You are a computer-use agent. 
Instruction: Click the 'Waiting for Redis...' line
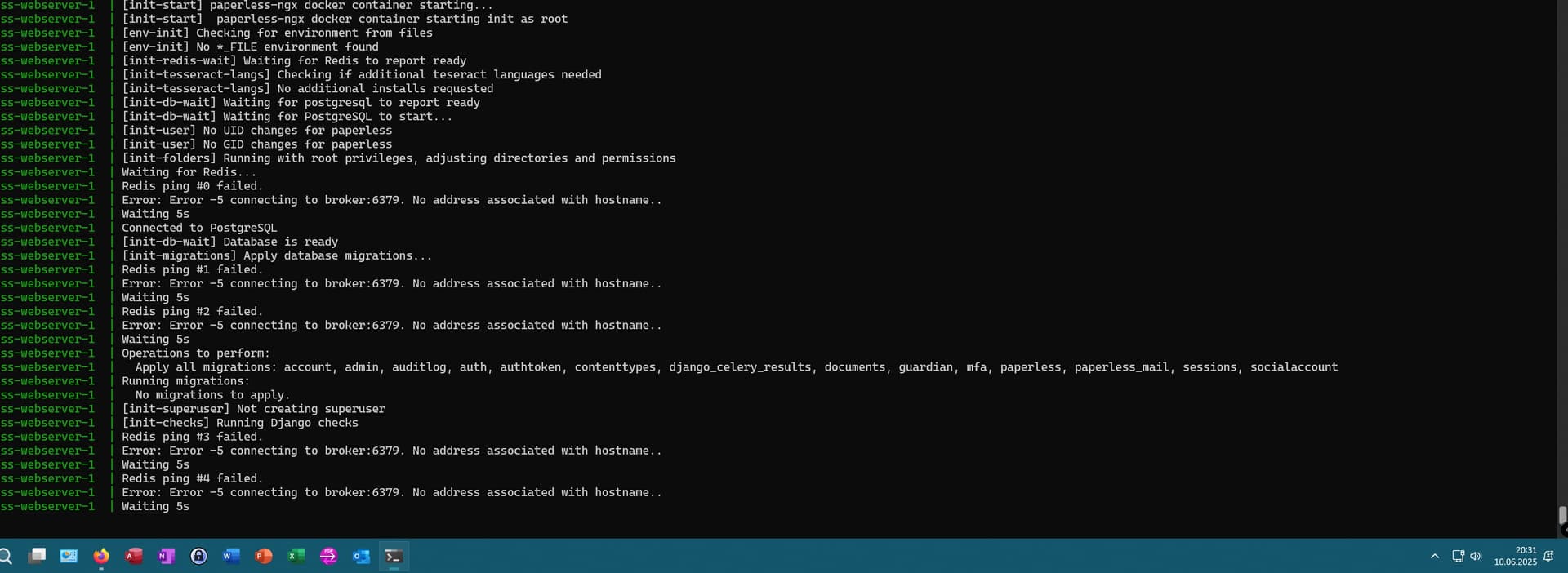[x=189, y=172]
